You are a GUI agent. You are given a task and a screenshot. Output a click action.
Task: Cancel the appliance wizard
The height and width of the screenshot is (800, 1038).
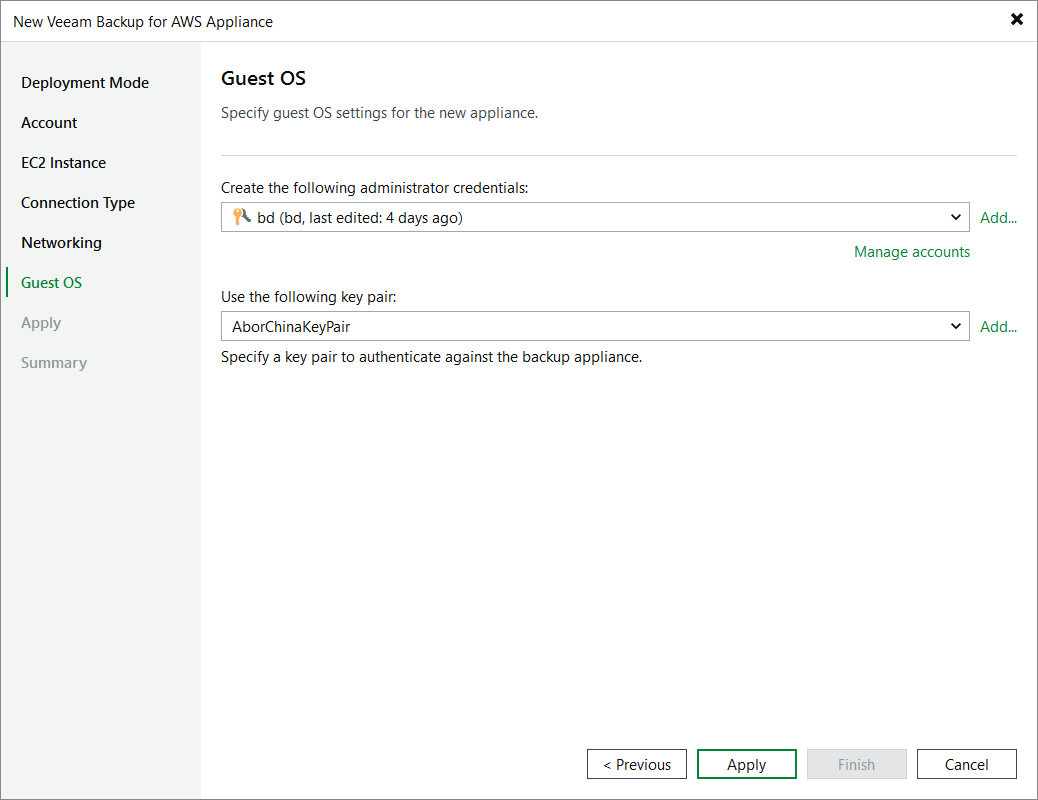point(967,764)
